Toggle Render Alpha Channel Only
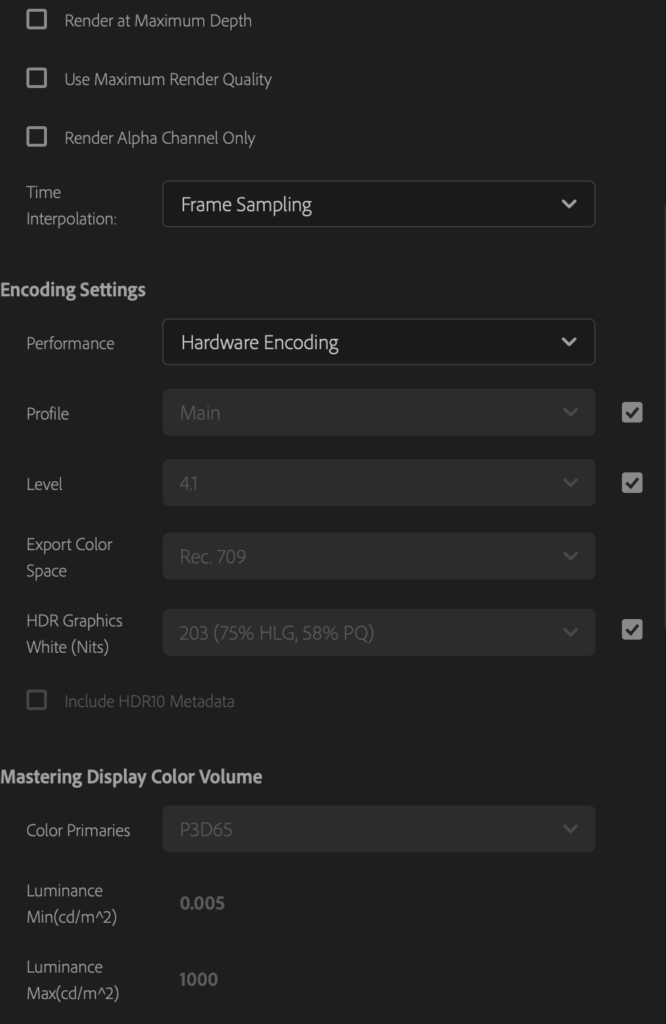 (x=37, y=137)
